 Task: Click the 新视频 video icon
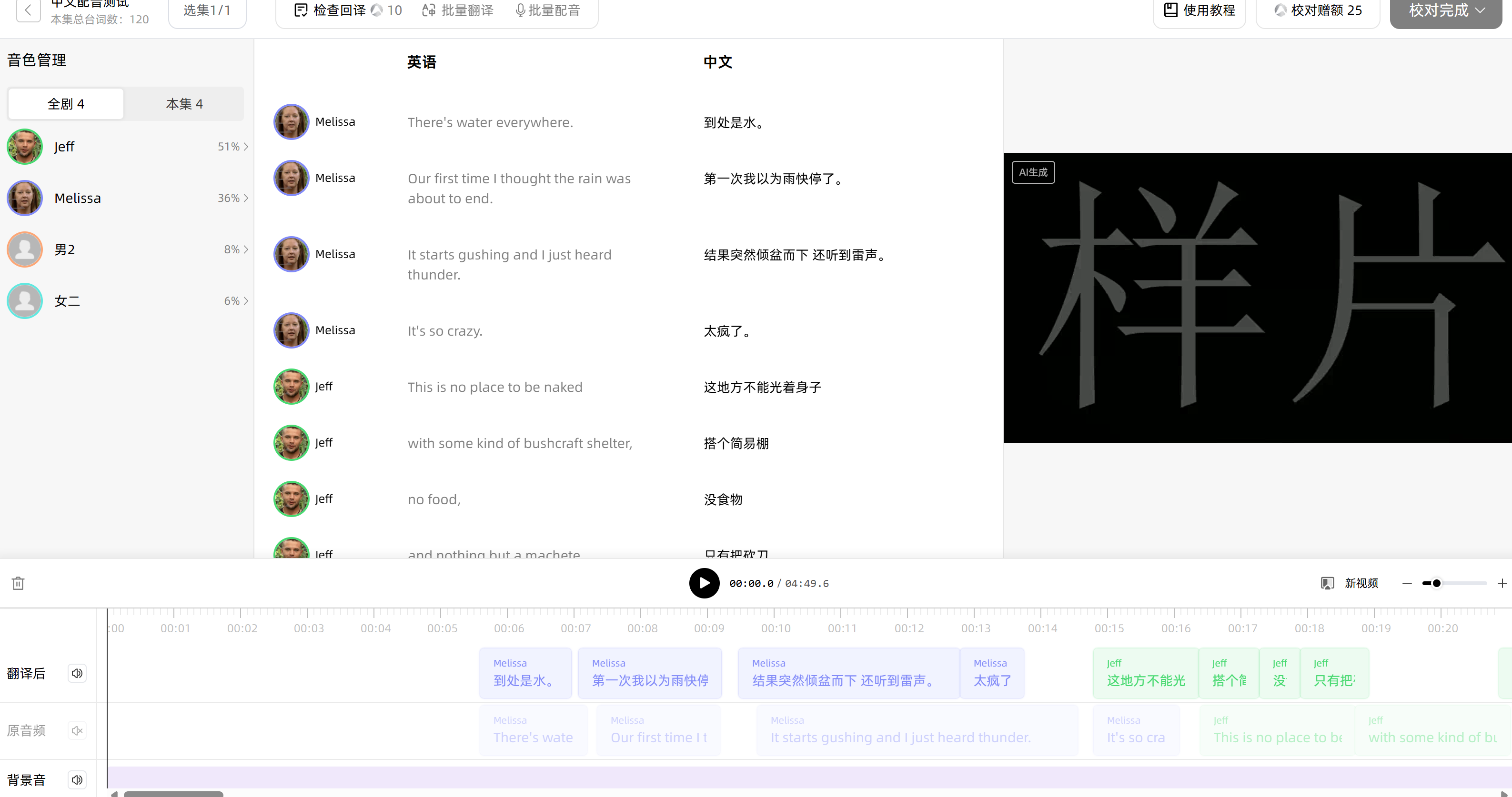pos(1327,583)
